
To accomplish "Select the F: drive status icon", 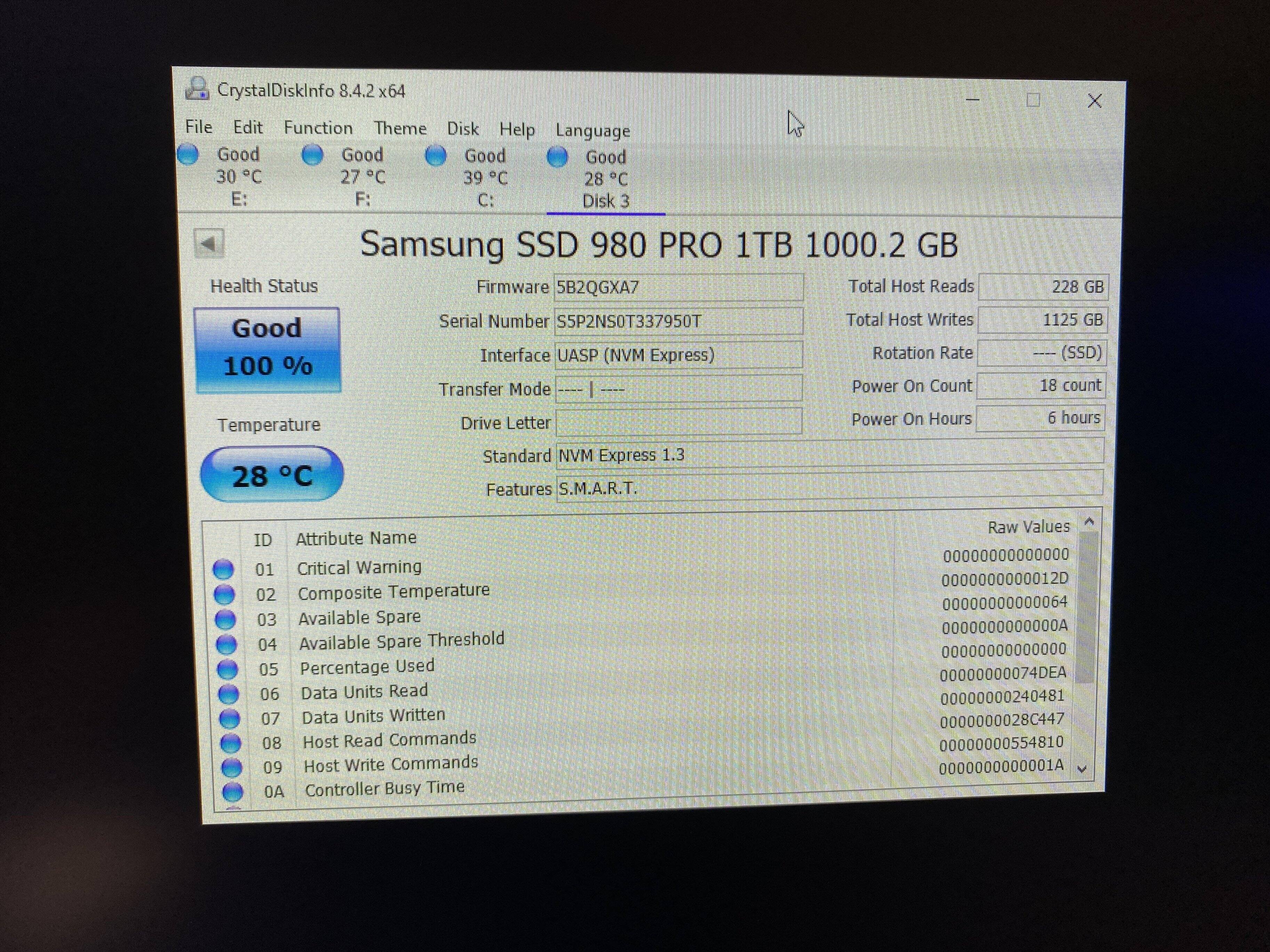I will [313, 154].
